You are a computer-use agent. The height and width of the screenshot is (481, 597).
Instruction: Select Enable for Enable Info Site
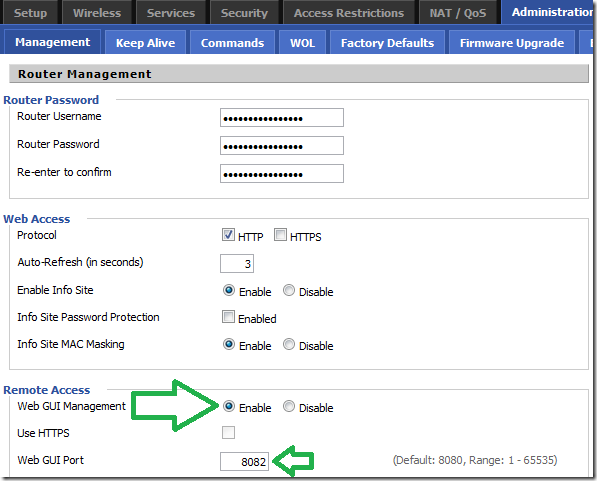click(x=228, y=291)
